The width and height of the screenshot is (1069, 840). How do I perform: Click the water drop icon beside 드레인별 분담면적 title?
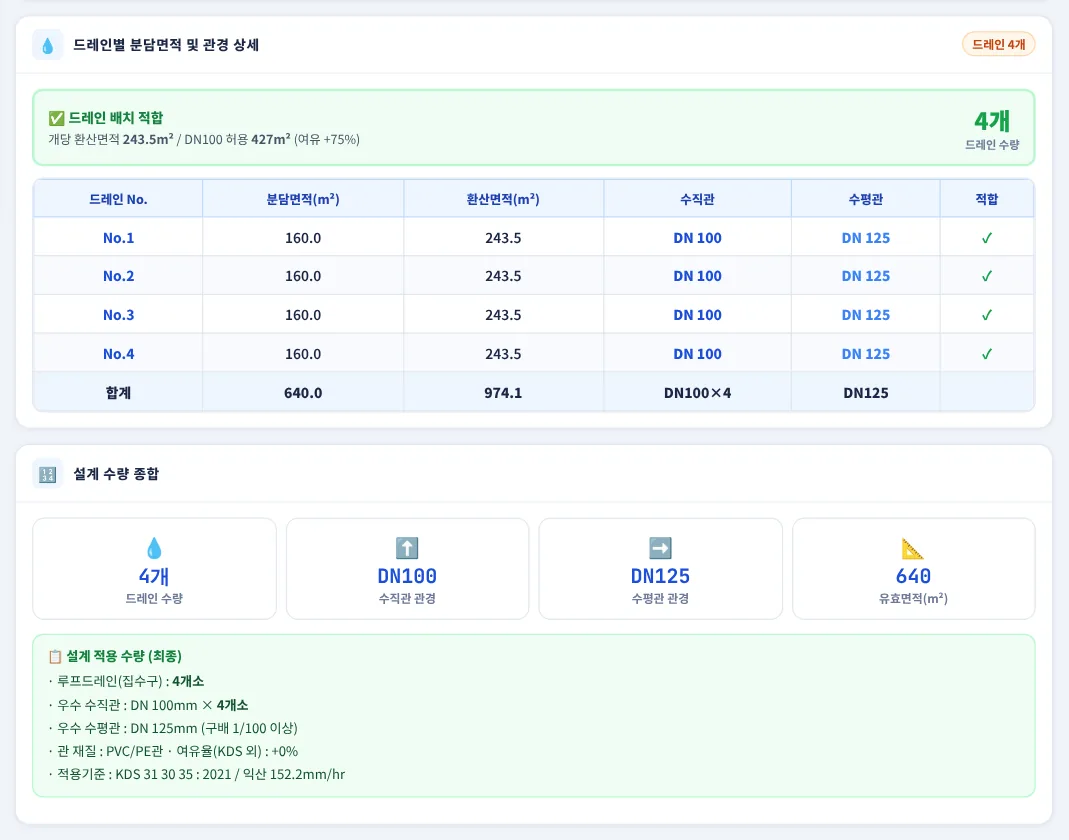[48, 46]
